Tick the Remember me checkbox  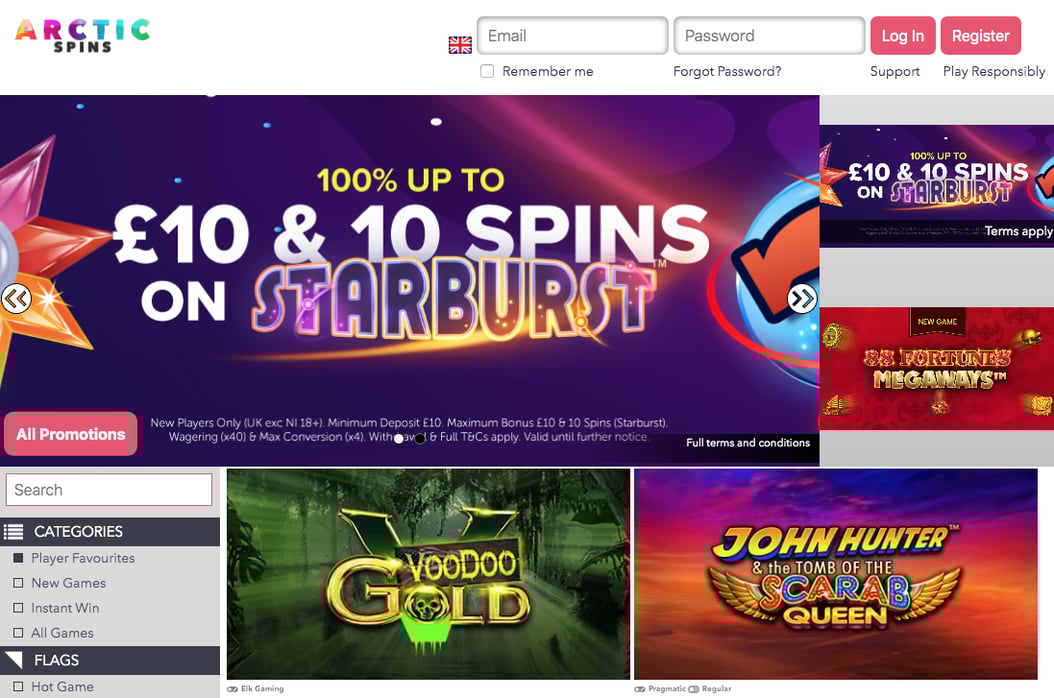tap(487, 71)
